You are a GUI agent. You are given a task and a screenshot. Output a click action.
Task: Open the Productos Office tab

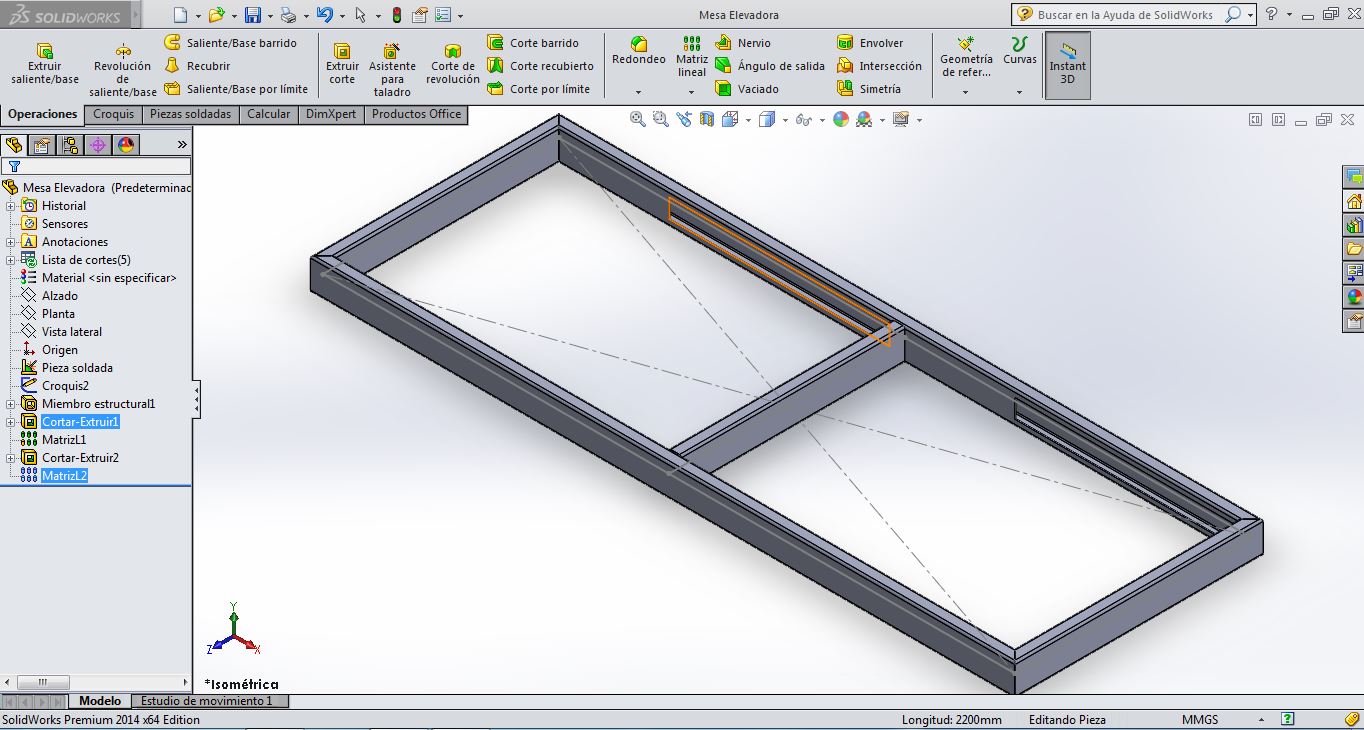(416, 114)
